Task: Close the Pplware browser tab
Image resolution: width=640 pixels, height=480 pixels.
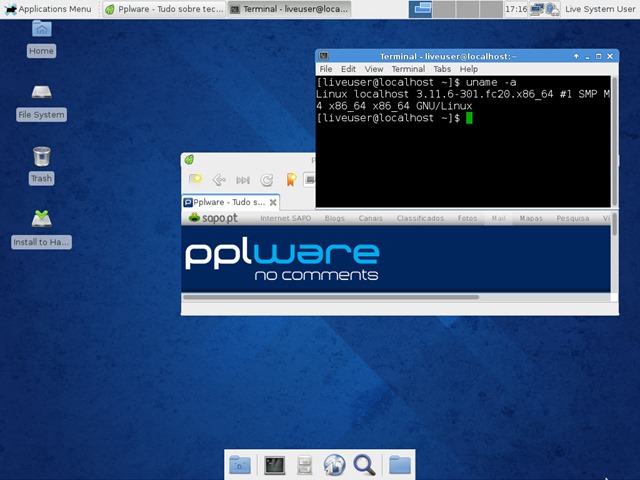Action: click(273, 202)
